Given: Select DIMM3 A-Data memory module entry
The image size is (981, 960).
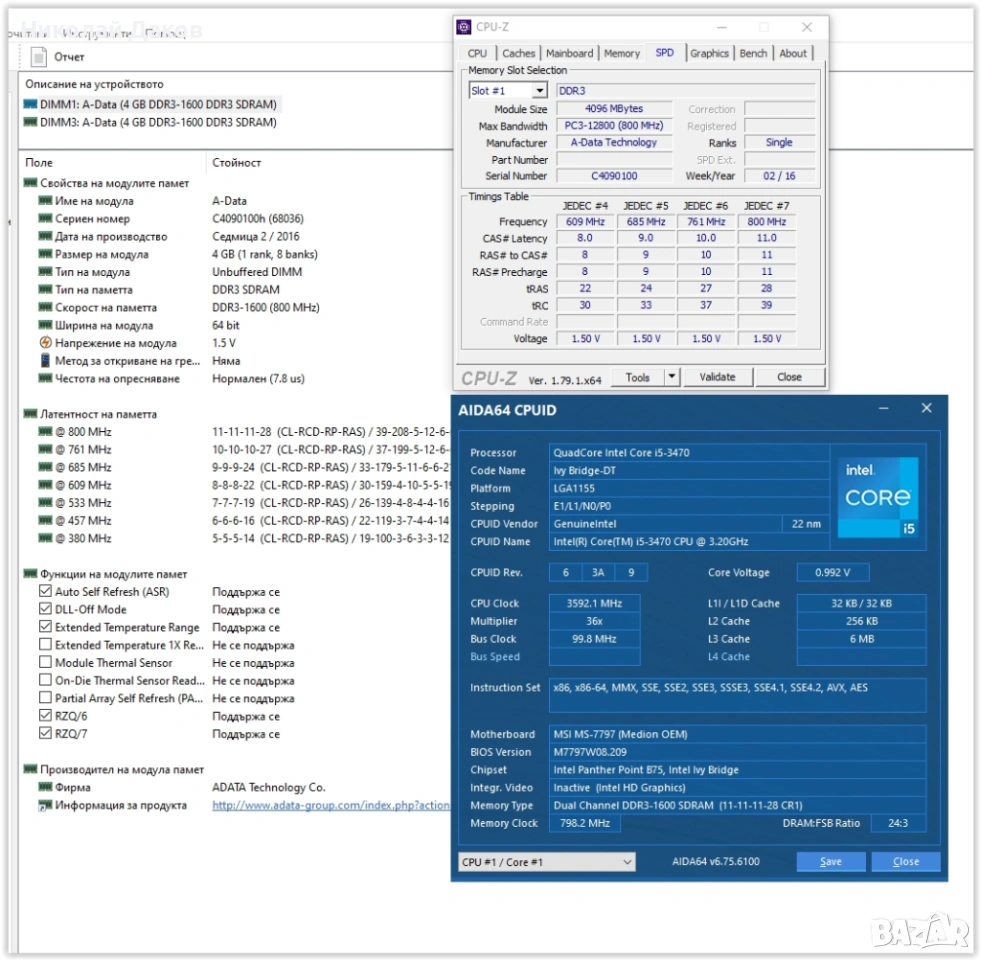Looking at the screenshot, I should [x=150, y=122].
